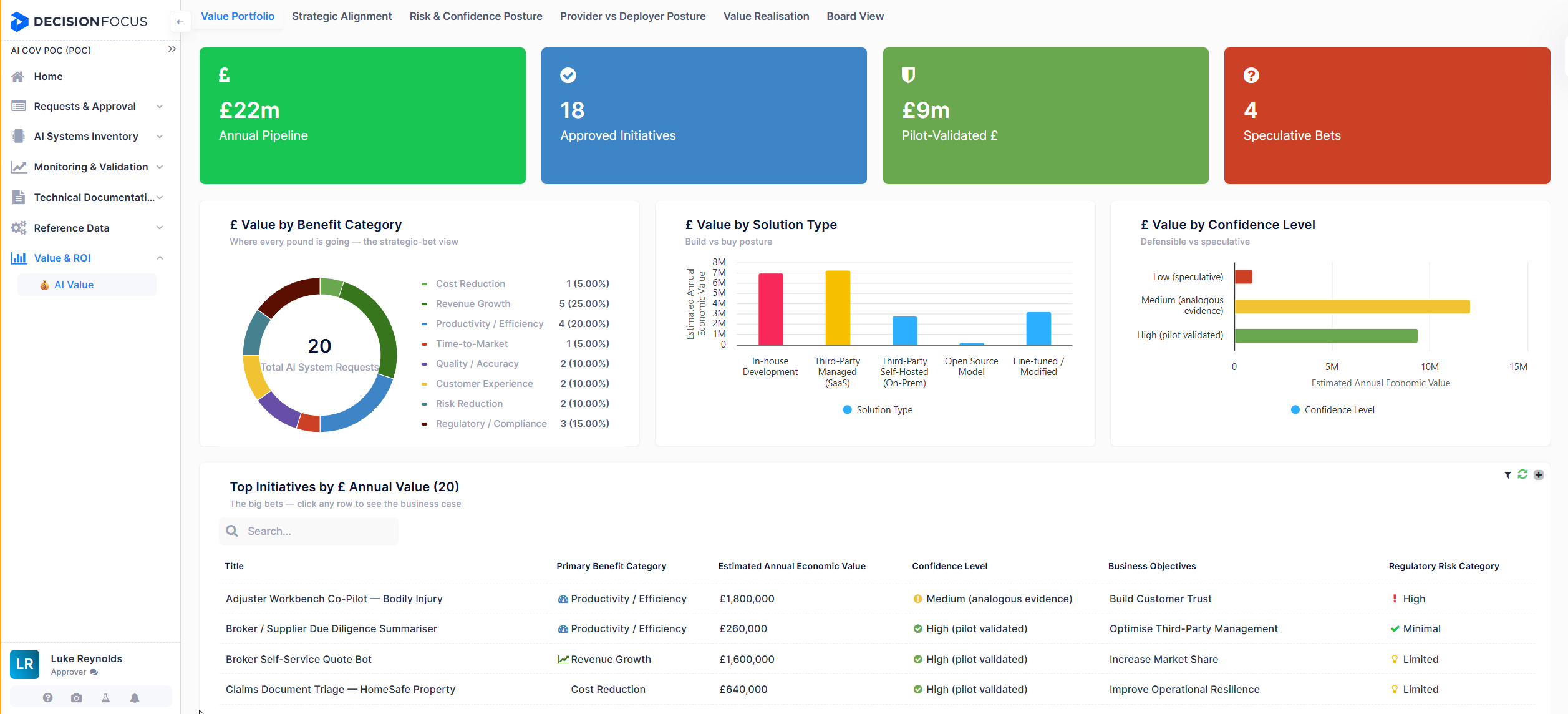This screenshot has width=1568, height=714.
Task: Click the pound icon on Annual Pipeline card
Action: point(224,76)
